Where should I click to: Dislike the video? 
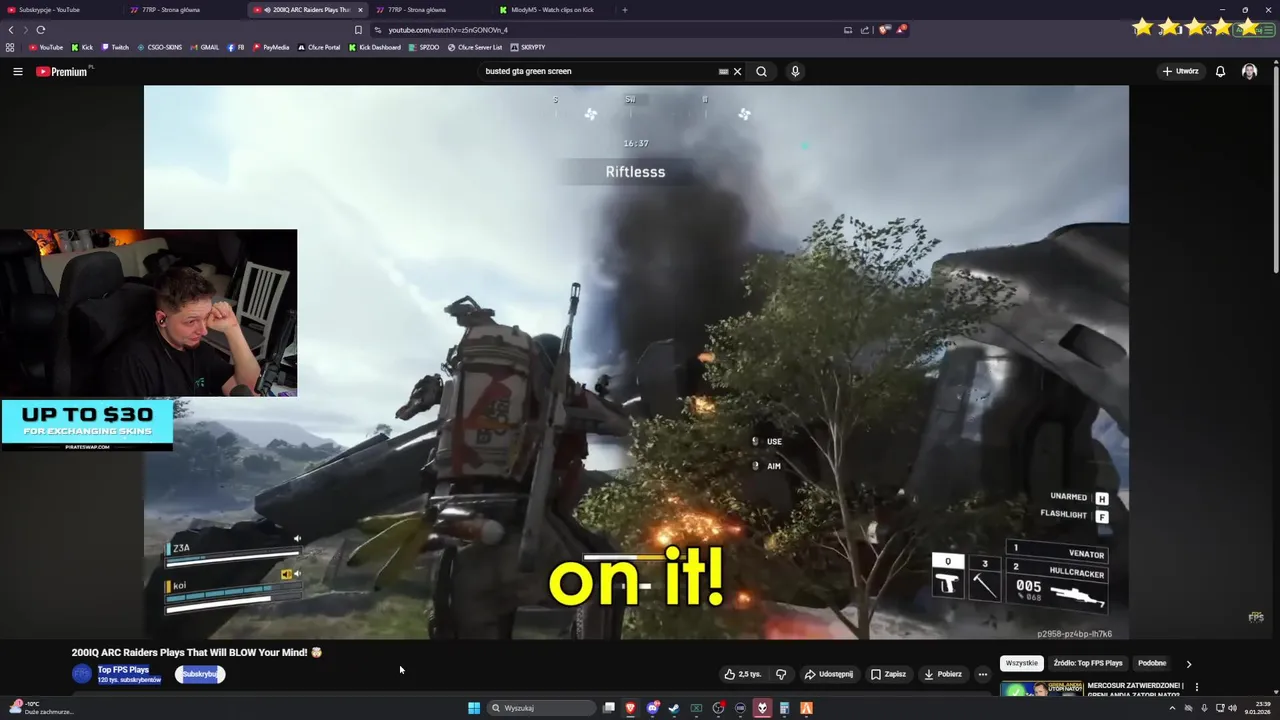tap(781, 674)
